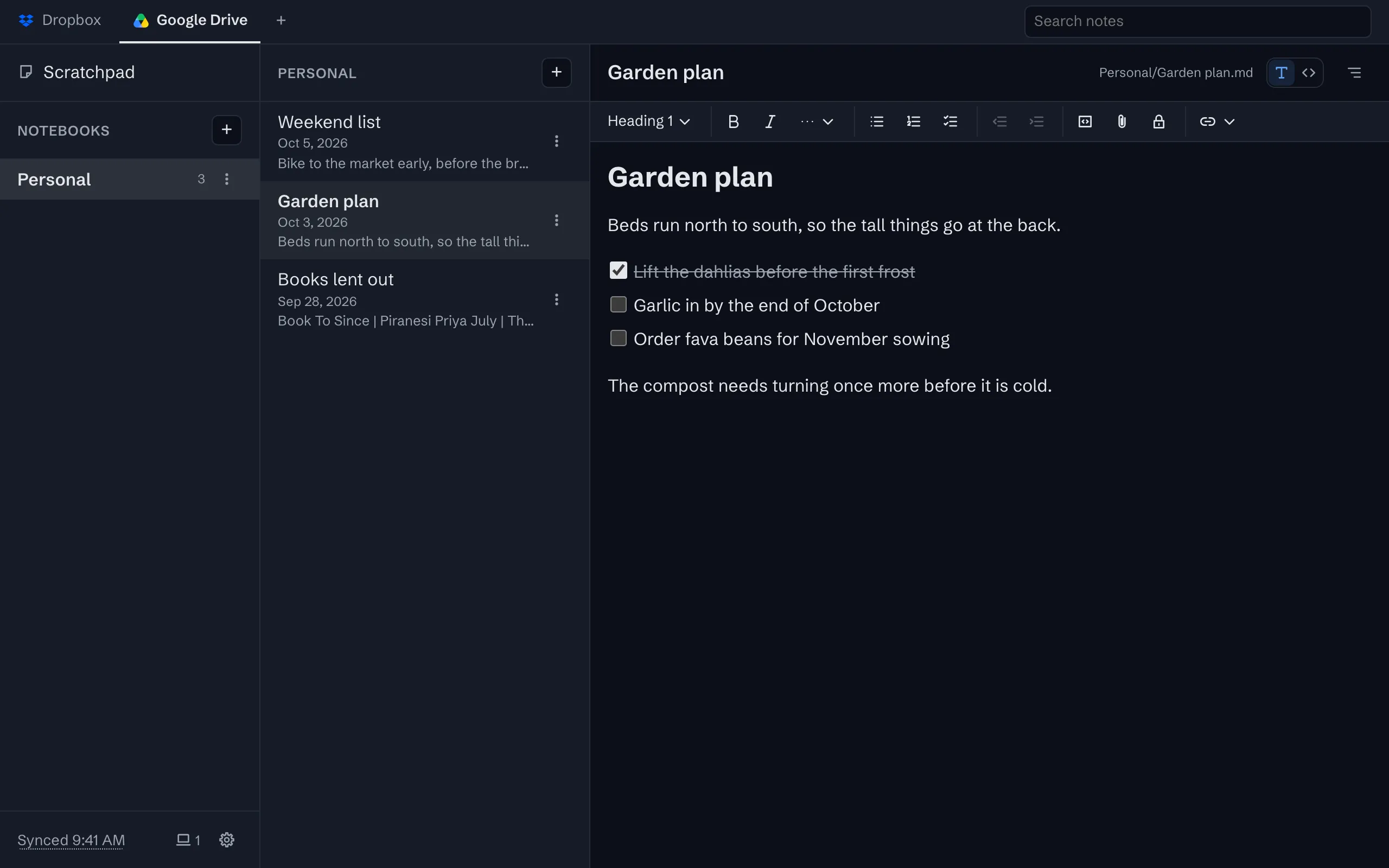The width and height of the screenshot is (1389, 868).
Task: Click the Beds run north to south paragraph
Action: click(x=833, y=225)
